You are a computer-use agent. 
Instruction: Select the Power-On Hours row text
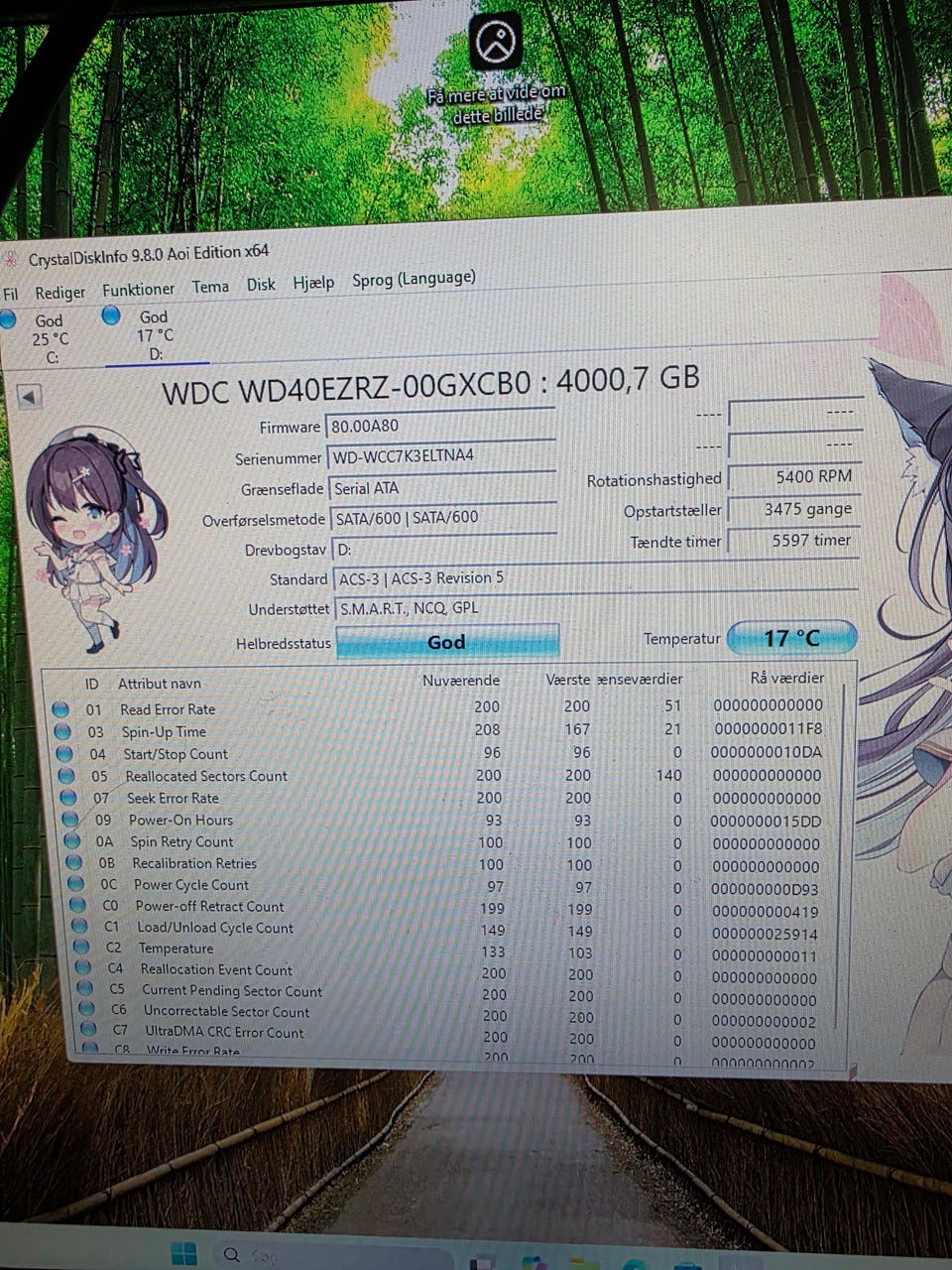pos(180,821)
